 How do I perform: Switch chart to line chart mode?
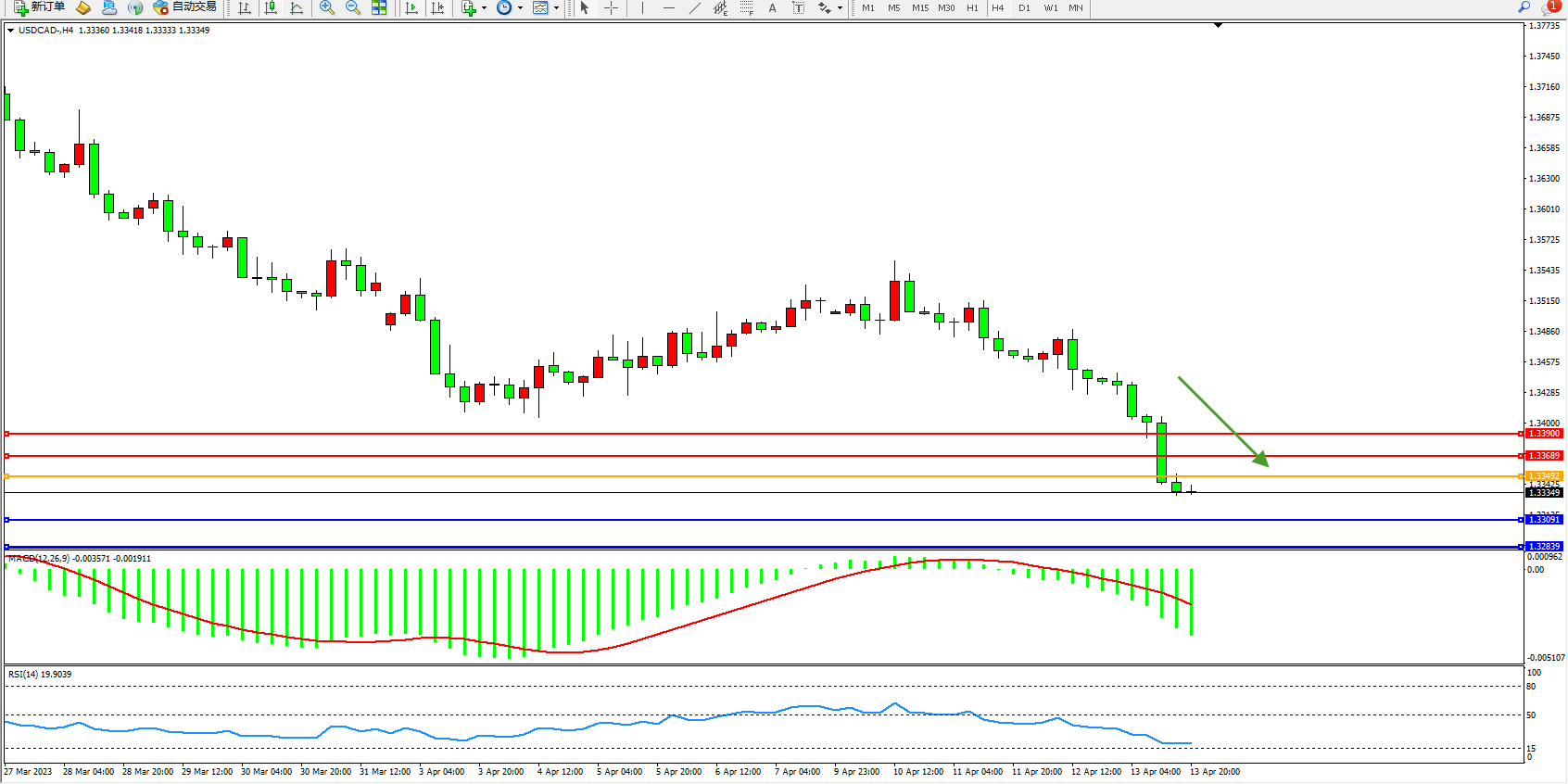tap(297, 7)
